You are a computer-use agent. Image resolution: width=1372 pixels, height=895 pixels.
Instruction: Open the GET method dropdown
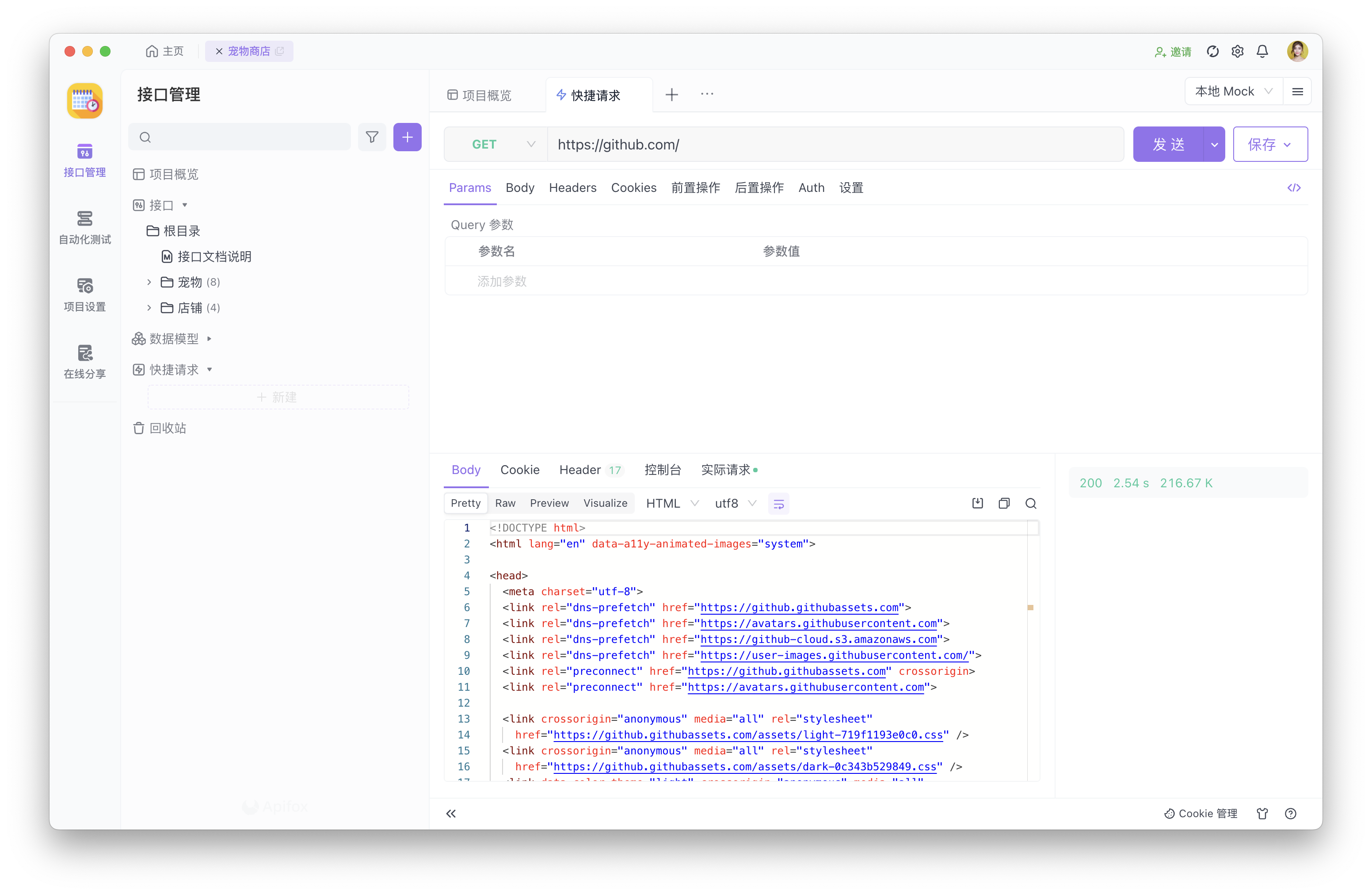(x=496, y=144)
